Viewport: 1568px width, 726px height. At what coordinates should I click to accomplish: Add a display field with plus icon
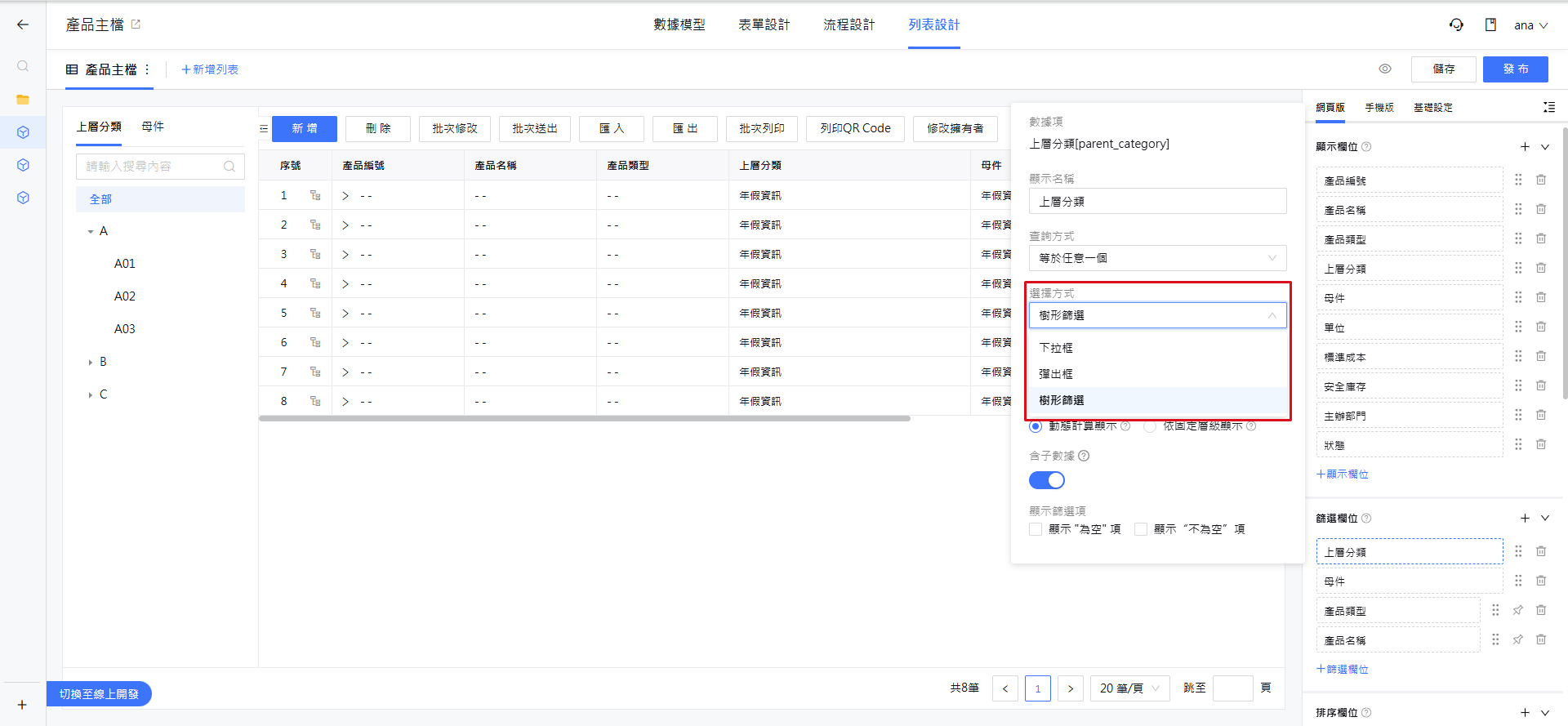pos(1525,147)
